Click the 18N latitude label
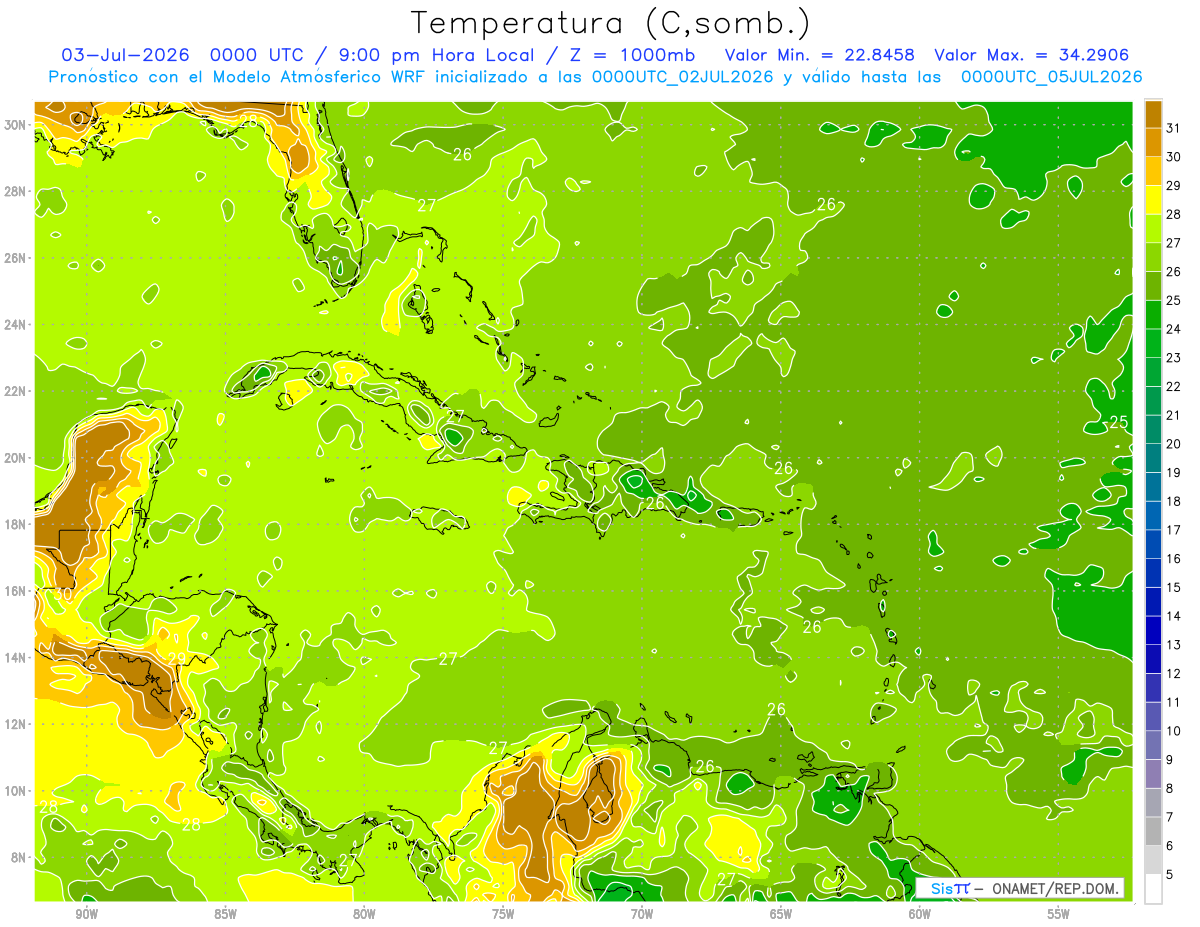The image size is (1200, 927). pyautogui.click(x=17, y=524)
